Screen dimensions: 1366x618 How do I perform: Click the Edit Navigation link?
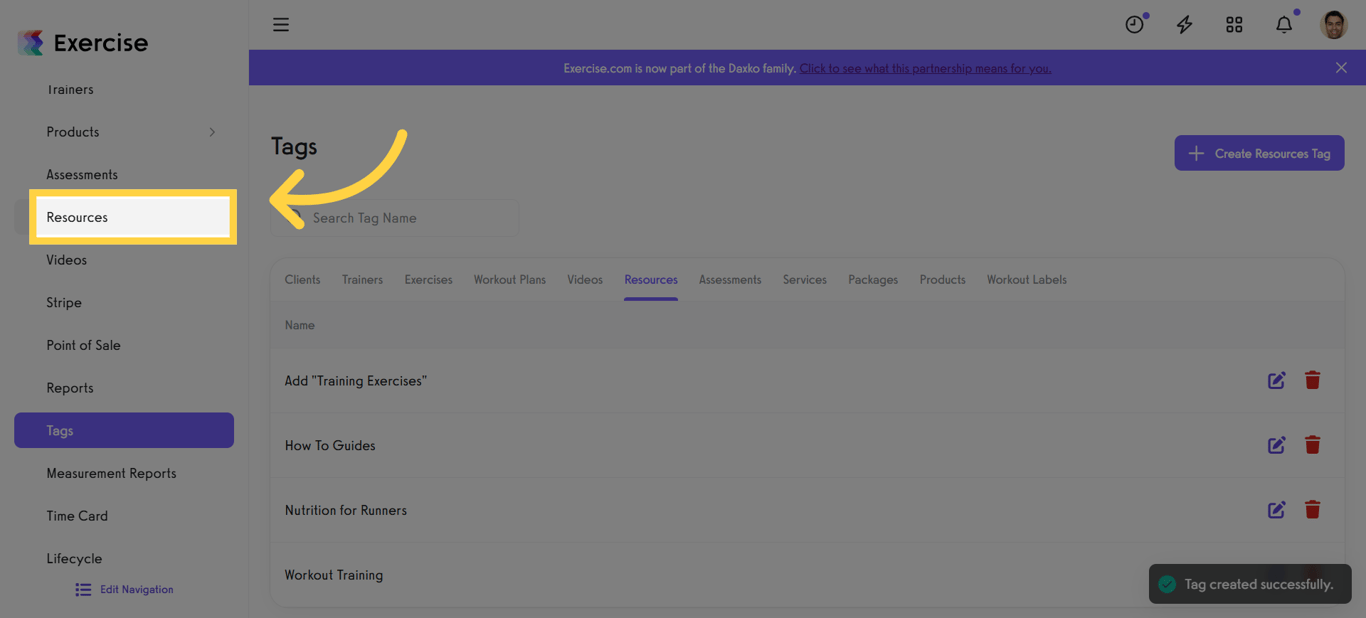click(x=123, y=589)
